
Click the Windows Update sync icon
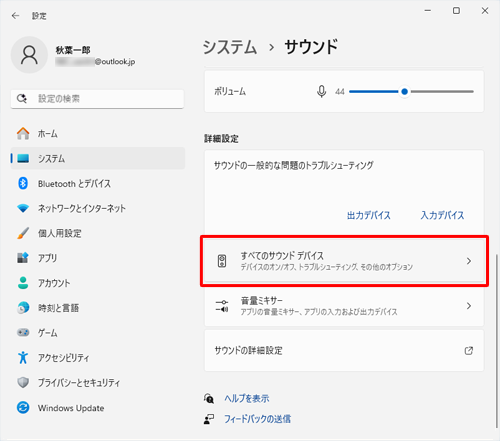click(23, 407)
